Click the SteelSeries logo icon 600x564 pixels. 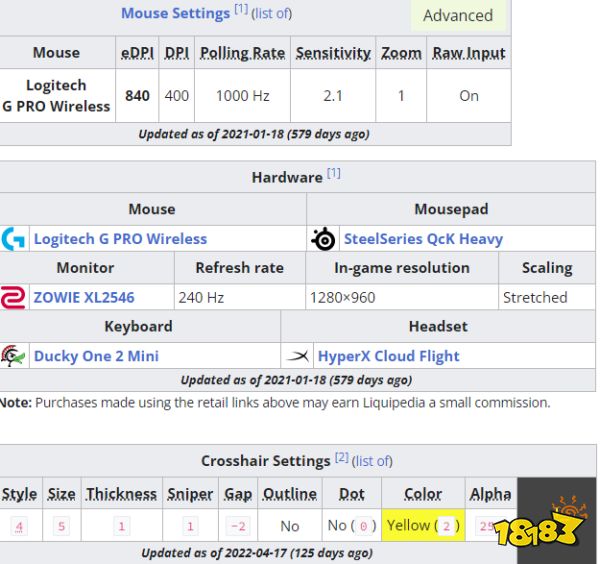[x=323, y=239]
